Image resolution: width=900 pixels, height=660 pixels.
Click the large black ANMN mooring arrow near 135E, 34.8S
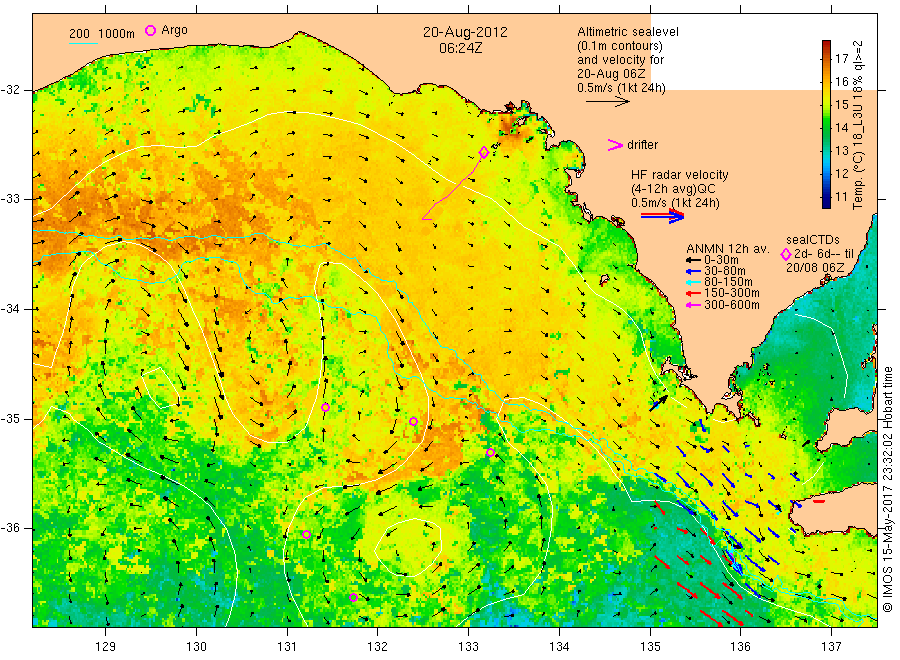(658, 402)
